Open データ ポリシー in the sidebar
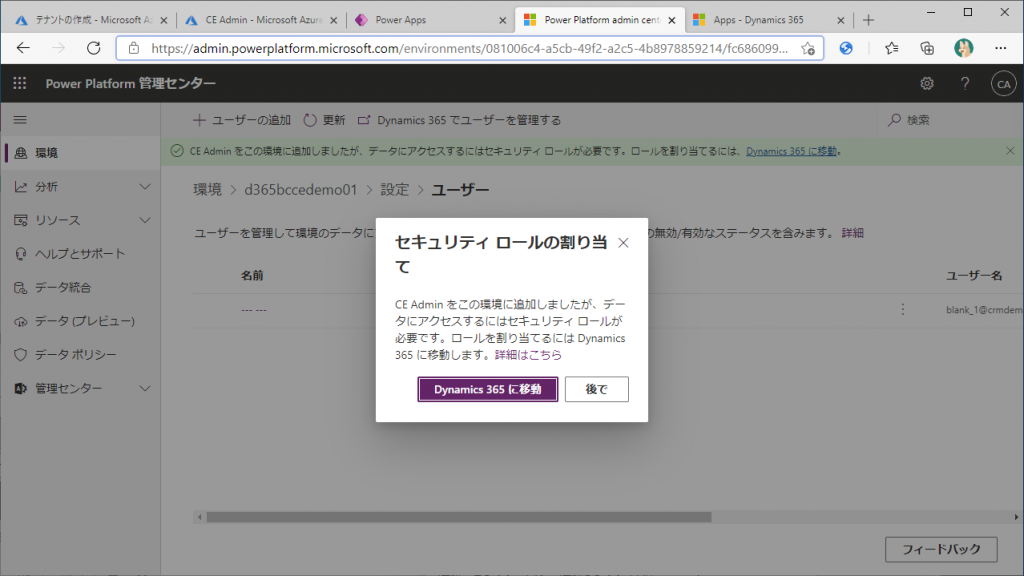The image size is (1024, 576). tap(80, 355)
